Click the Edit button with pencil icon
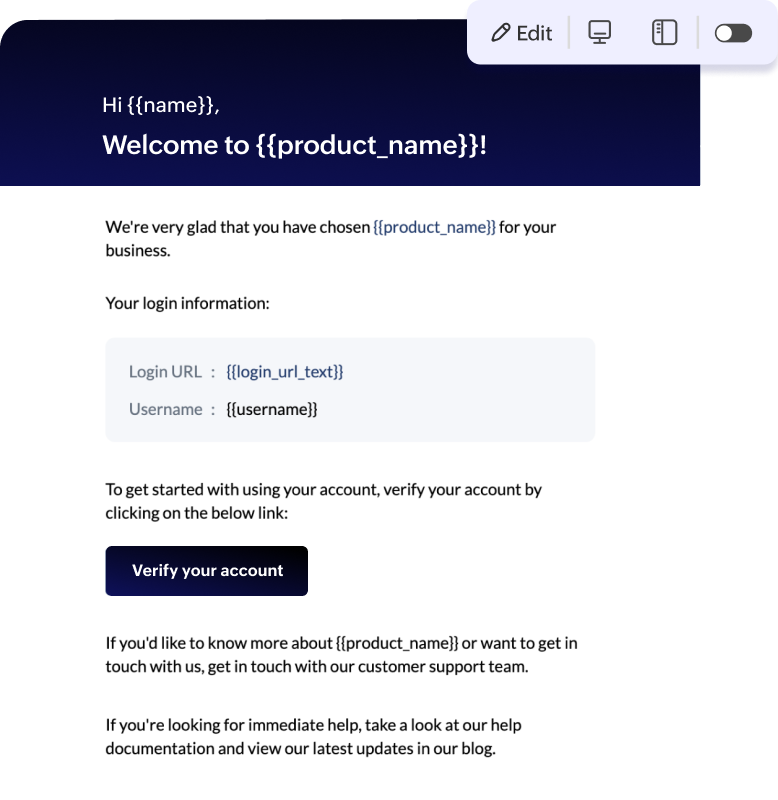 coord(522,33)
